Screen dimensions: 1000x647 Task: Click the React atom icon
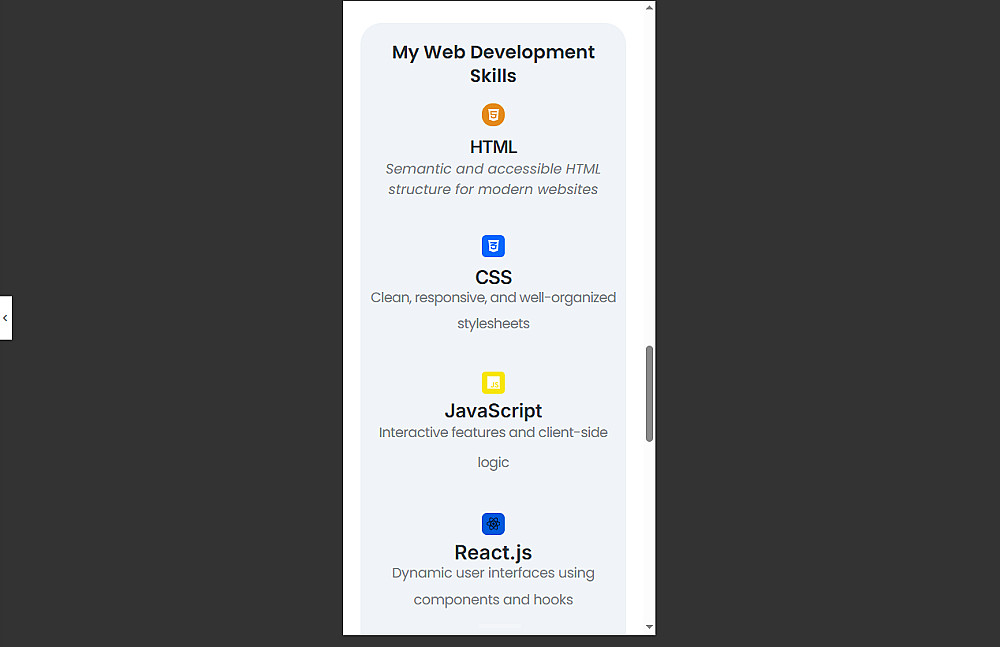pyautogui.click(x=493, y=524)
